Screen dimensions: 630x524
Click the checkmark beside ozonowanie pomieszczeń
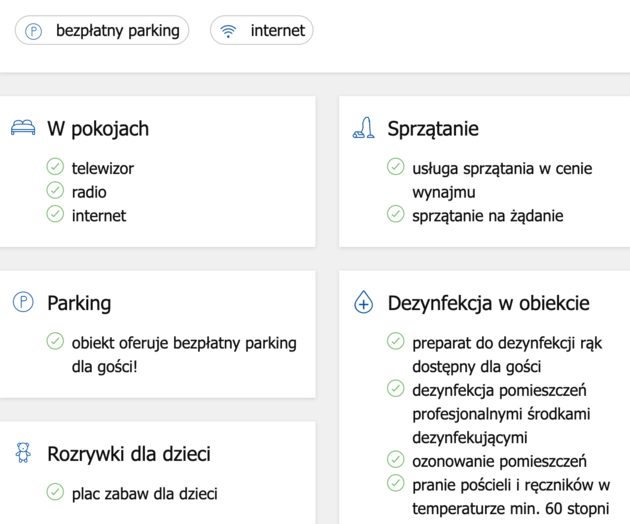396,460
